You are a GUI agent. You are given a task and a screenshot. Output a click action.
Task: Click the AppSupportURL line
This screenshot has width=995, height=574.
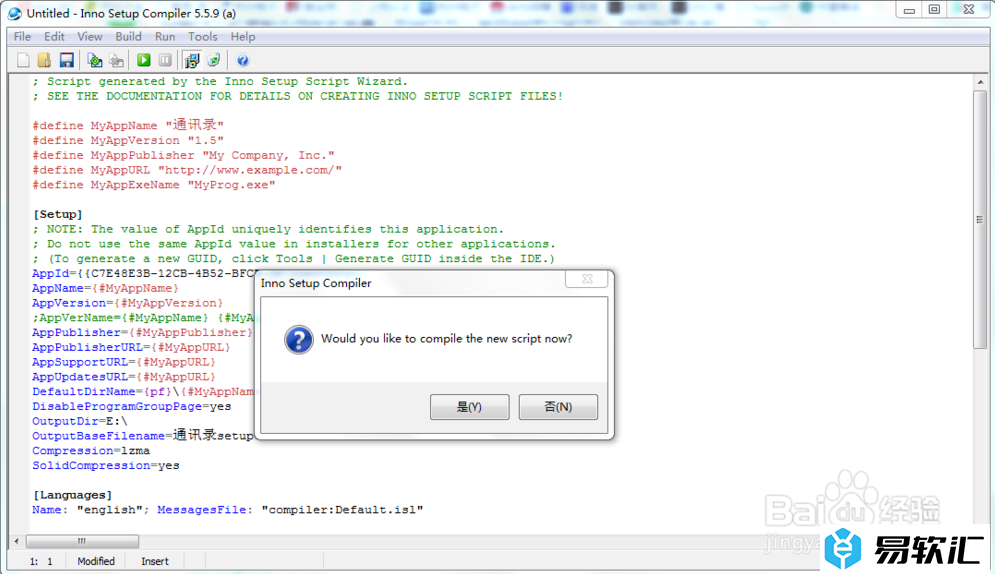tap(124, 362)
